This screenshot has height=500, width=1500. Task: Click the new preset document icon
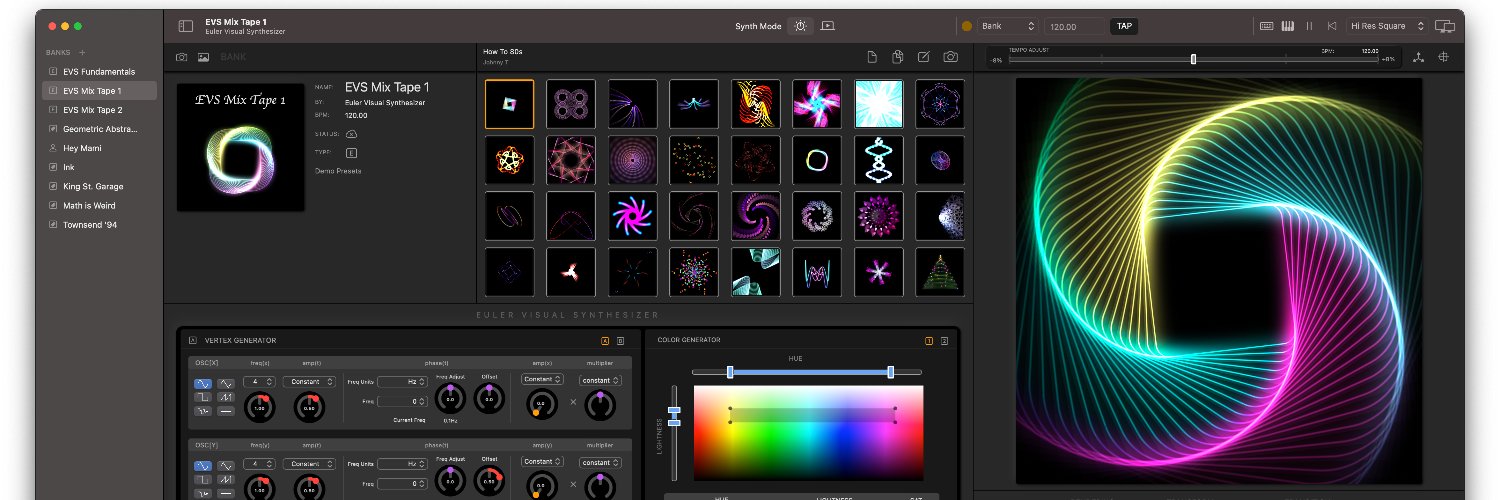tap(872, 57)
